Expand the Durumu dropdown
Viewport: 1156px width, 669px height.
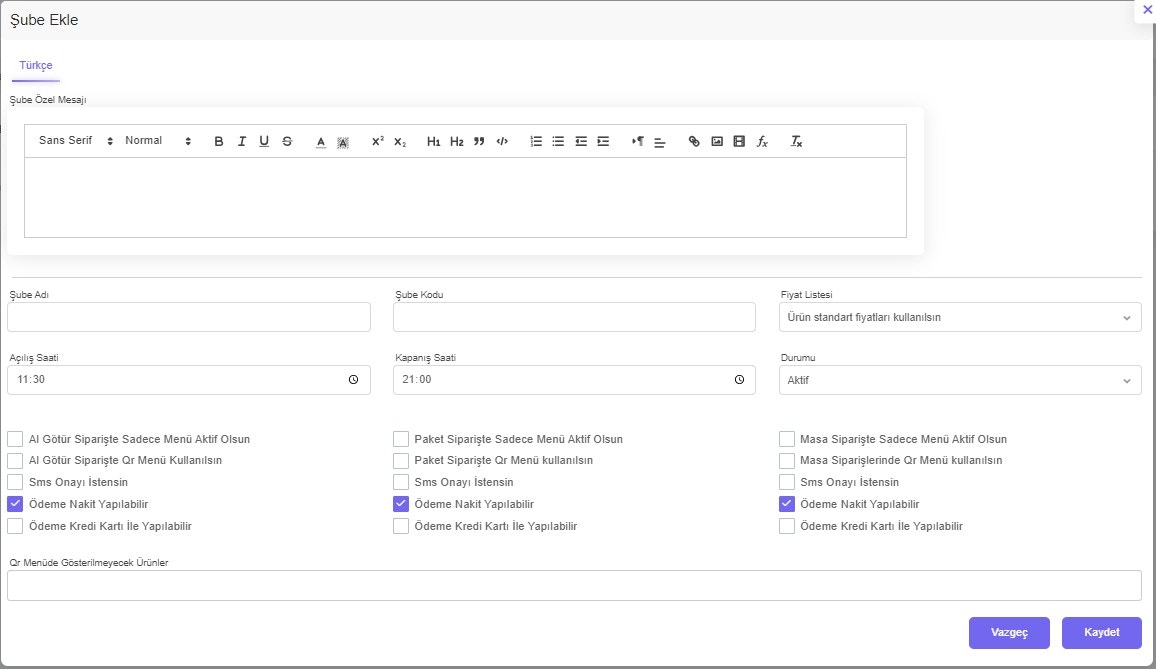(x=959, y=381)
